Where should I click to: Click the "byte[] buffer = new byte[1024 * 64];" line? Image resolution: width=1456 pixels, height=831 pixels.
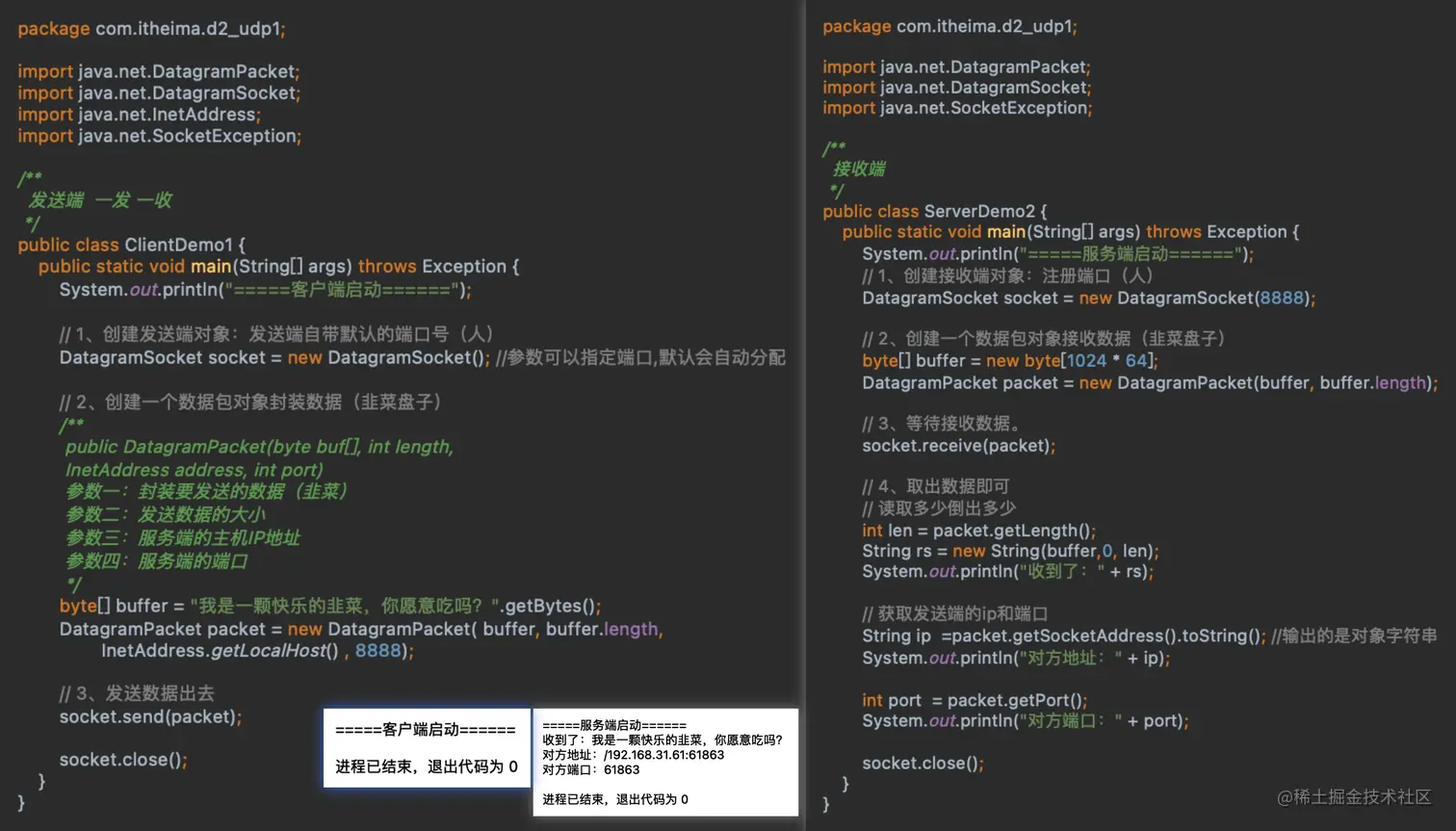[1010, 361]
